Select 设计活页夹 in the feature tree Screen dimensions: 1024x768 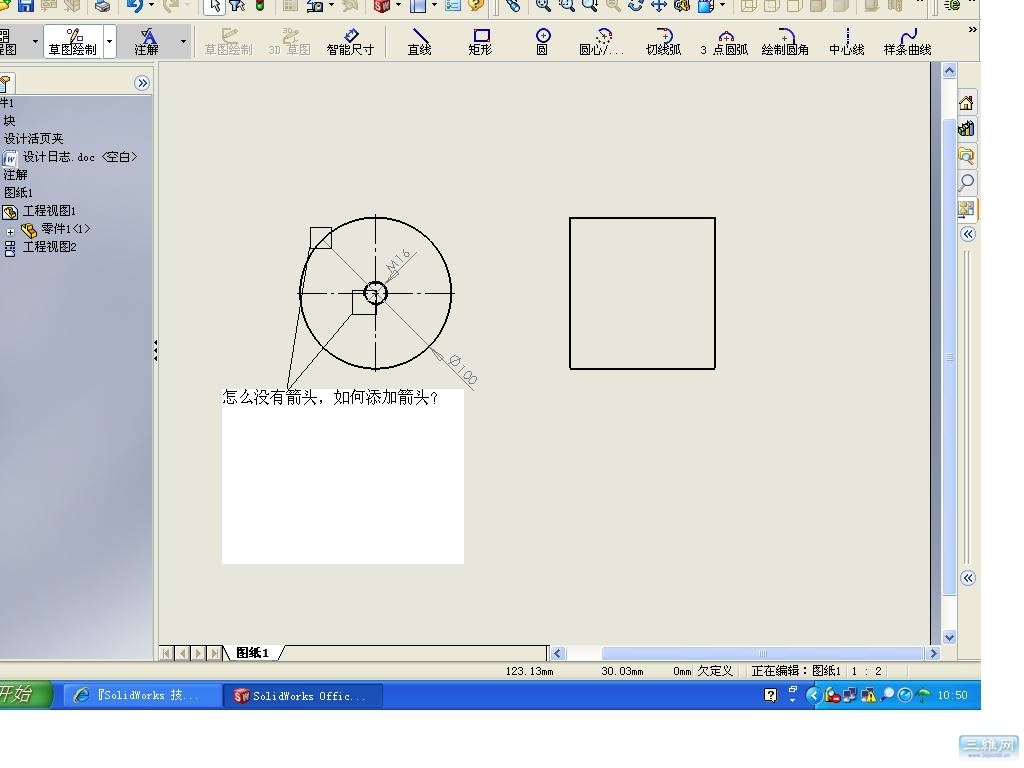coord(33,139)
